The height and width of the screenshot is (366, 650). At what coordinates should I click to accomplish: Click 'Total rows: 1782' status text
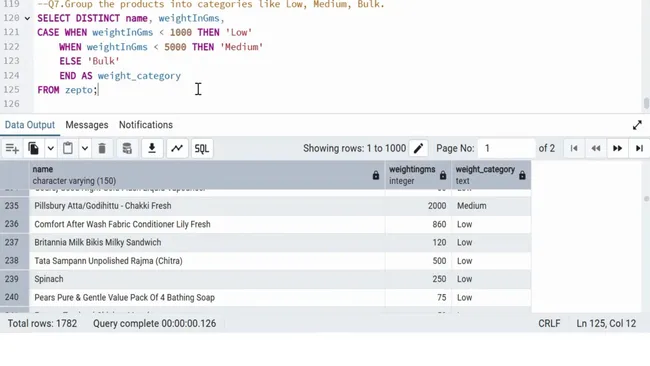42,323
